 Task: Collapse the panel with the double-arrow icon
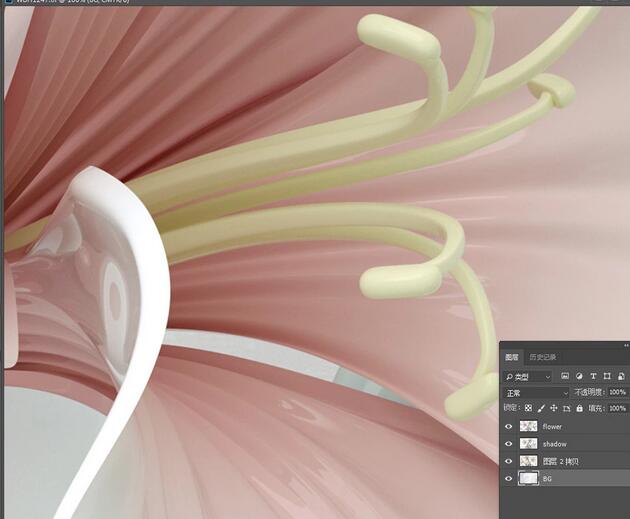coord(625,346)
